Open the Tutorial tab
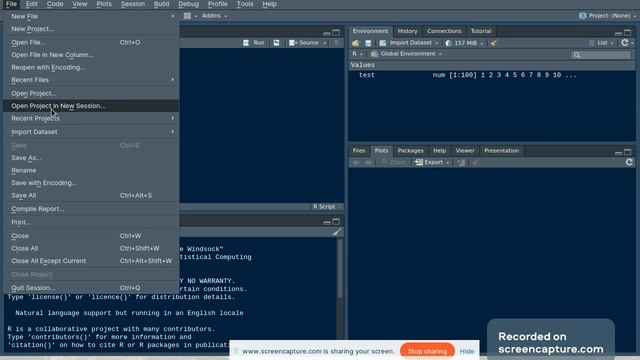640x360 pixels. coord(481,31)
